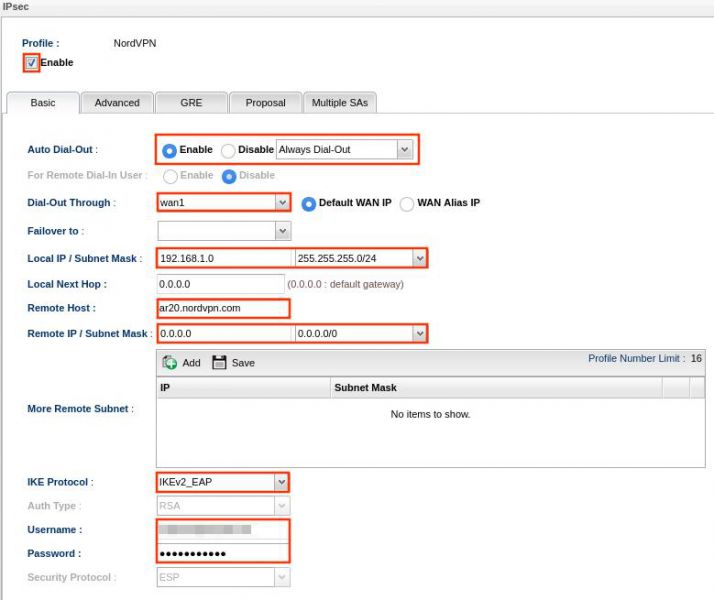The width and height of the screenshot is (714, 600).
Task: Go to the Multiple SAs tab
Action: [x=340, y=103]
